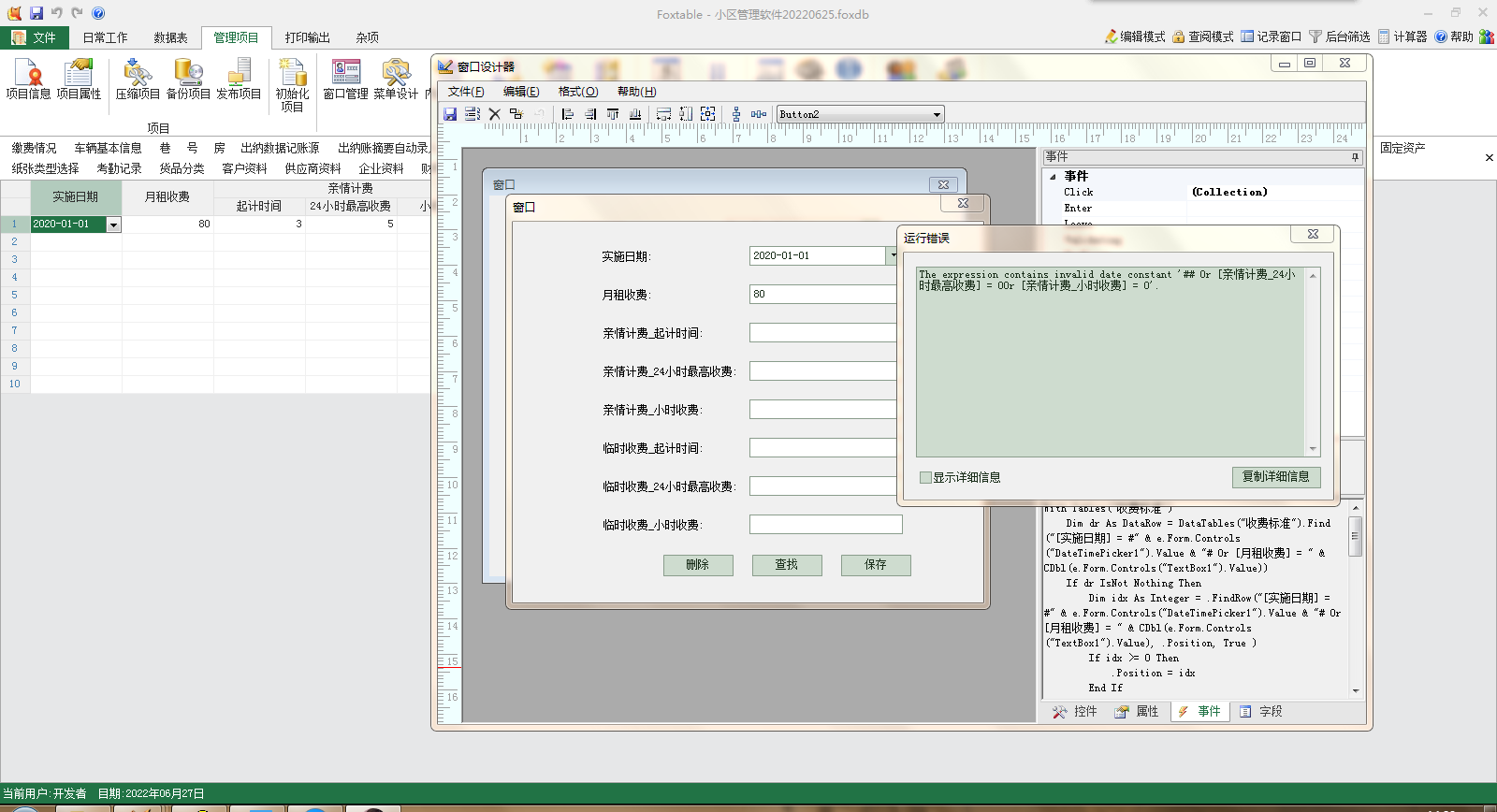The width and height of the screenshot is (1497, 812).
Task: Open the 记录窗口
Action: point(1271,36)
